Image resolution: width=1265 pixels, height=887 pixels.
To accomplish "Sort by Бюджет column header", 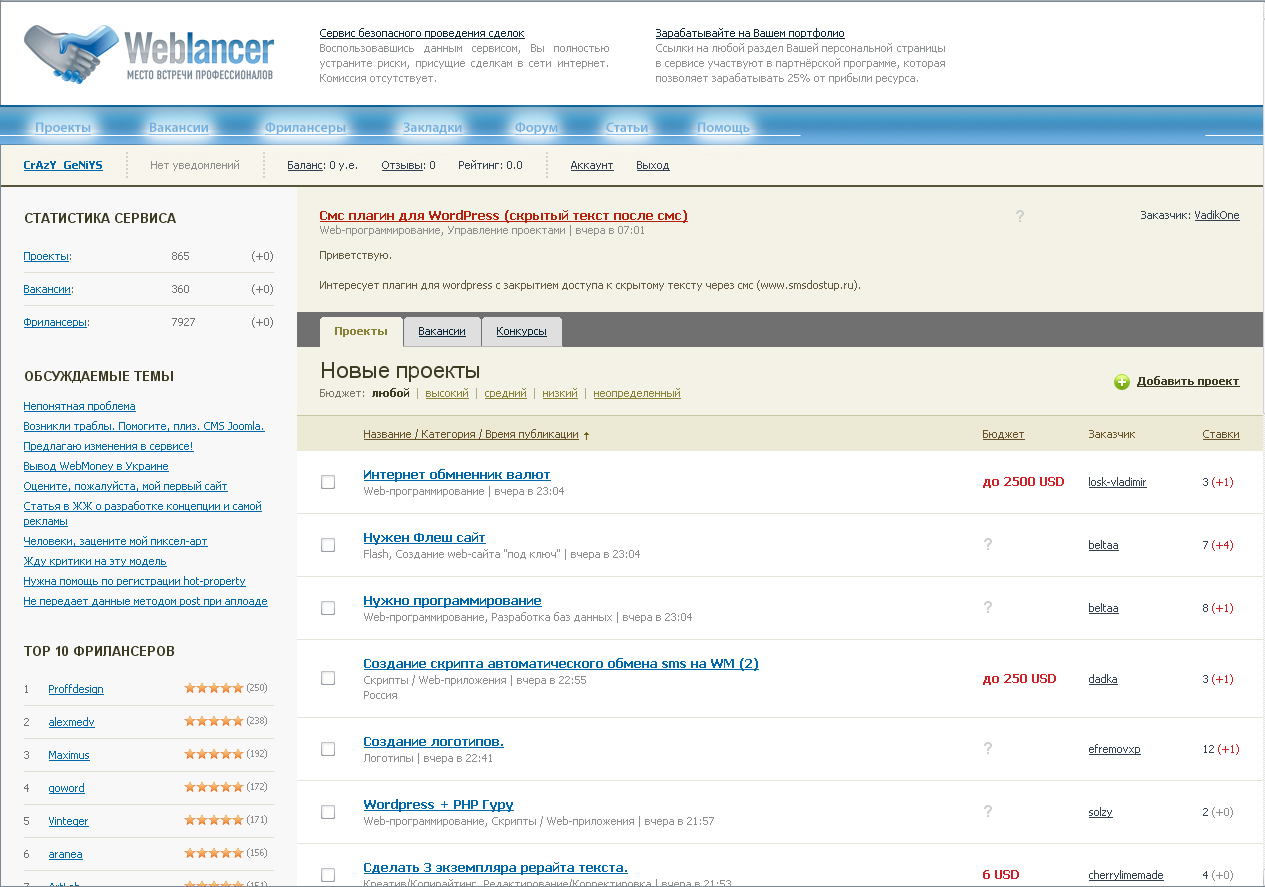I will [x=1003, y=434].
